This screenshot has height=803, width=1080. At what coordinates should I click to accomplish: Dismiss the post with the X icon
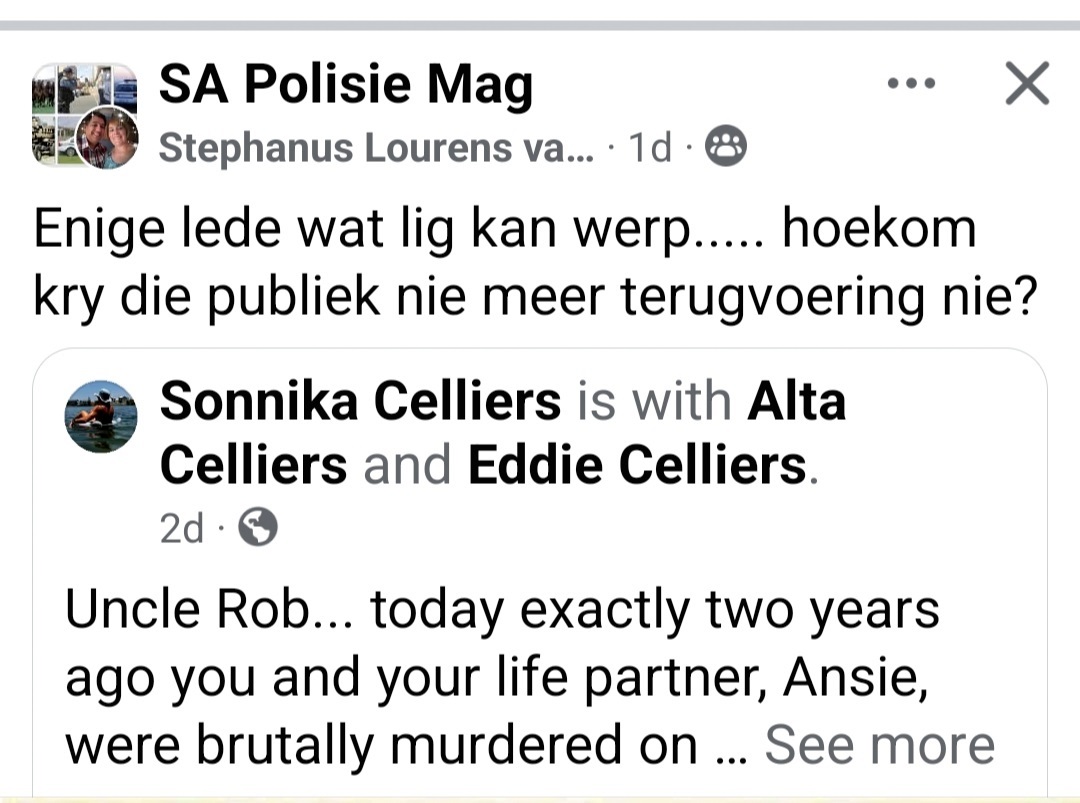point(1027,83)
